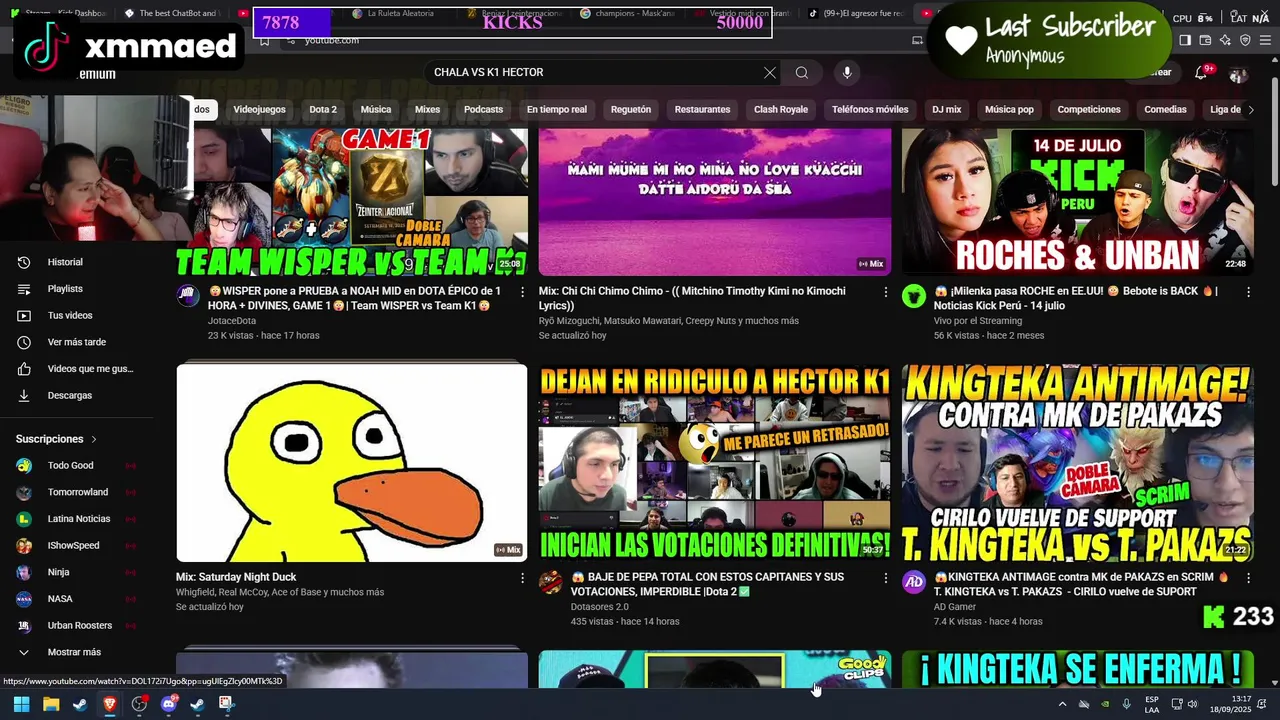1280x720 pixels.
Task: Open the Brave Leo AI icon
Action: point(1225,40)
